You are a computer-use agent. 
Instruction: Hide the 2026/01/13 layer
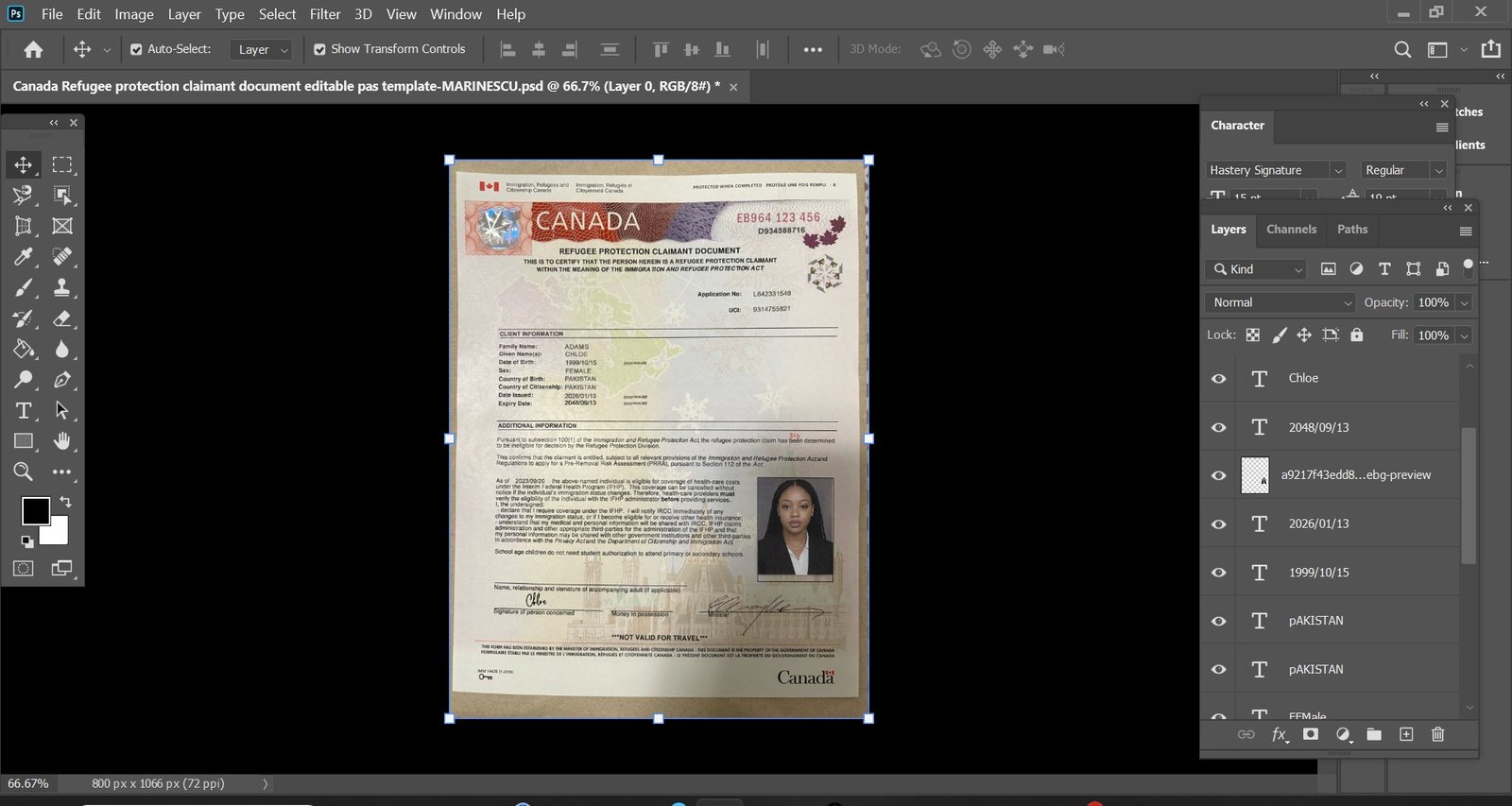pyautogui.click(x=1219, y=523)
